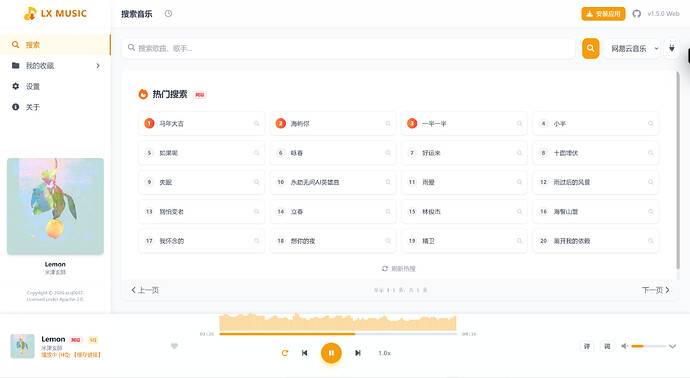Click the magnifier on hot search card 4
The image size is (690, 378).
point(650,124)
